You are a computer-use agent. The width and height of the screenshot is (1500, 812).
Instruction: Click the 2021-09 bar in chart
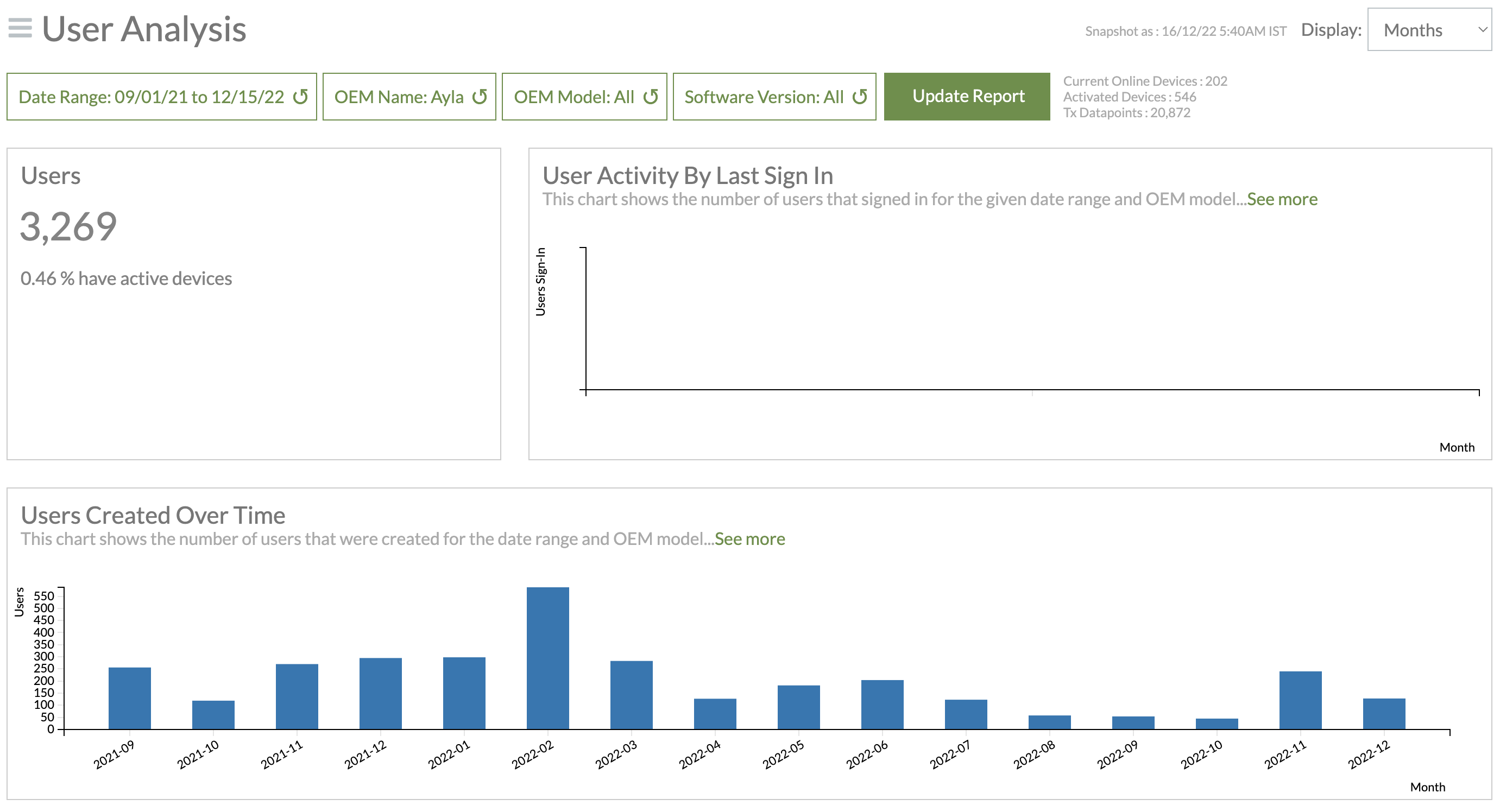[x=129, y=698]
